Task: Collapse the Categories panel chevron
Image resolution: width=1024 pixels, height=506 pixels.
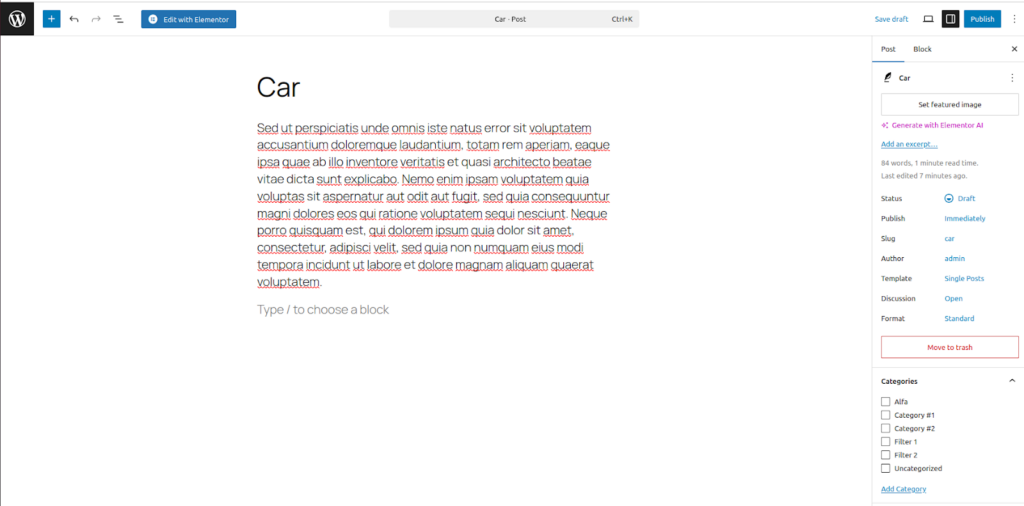Action: (x=1011, y=381)
